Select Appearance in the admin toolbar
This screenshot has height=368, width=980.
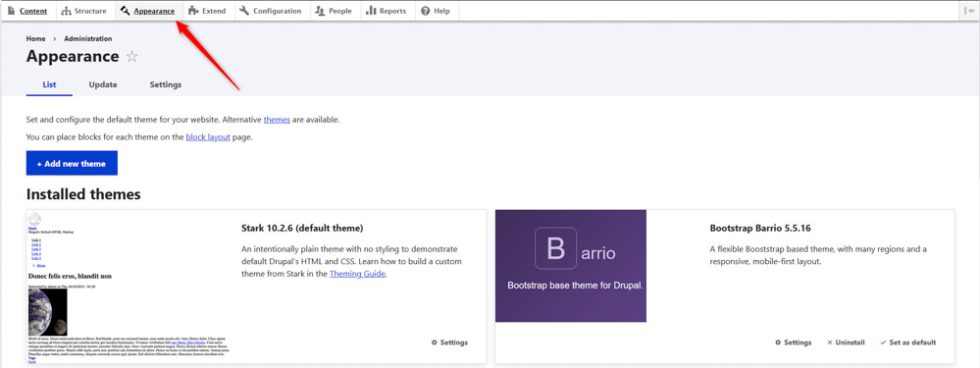point(148,11)
